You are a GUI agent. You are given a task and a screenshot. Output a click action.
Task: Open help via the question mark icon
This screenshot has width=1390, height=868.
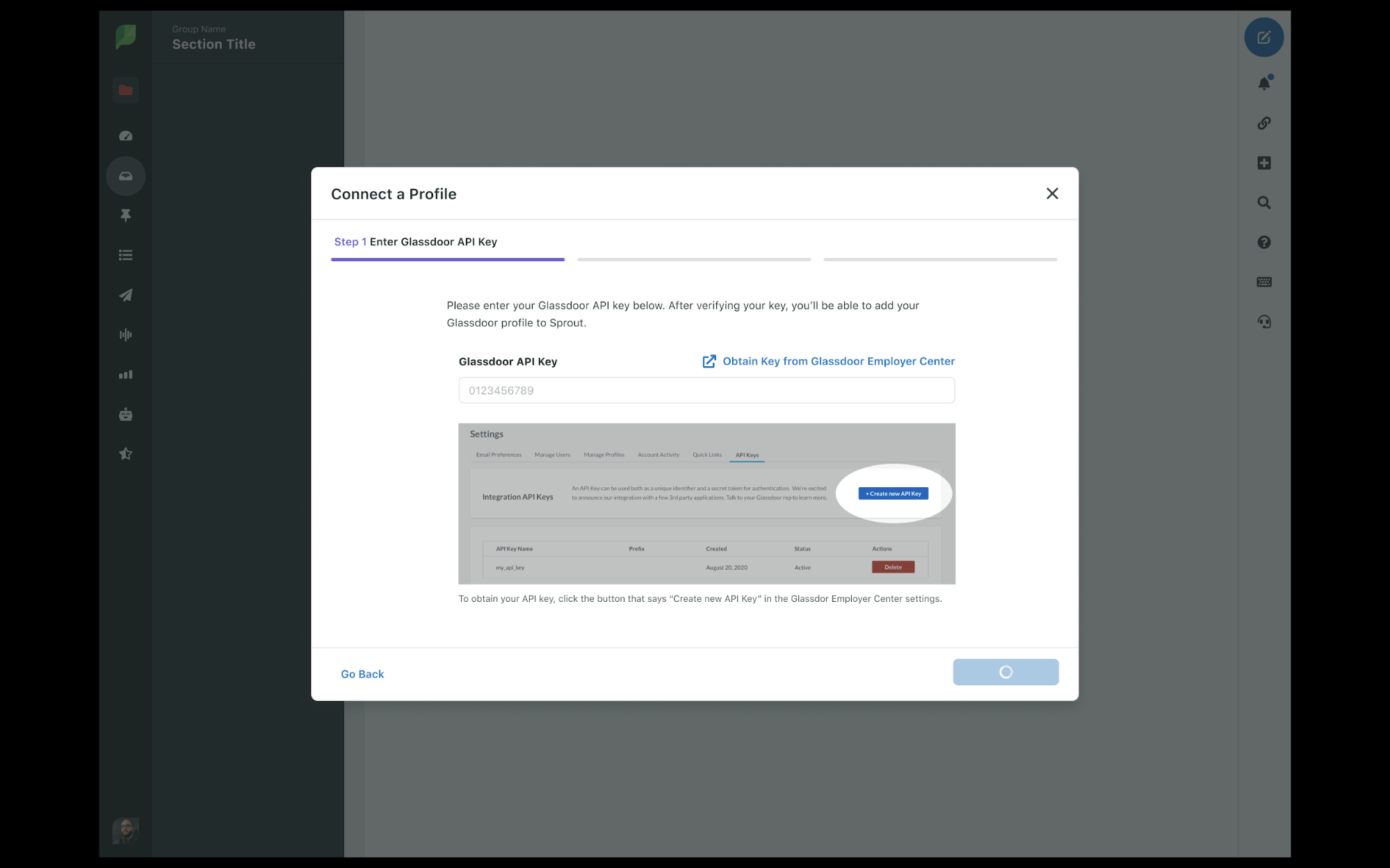[x=1263, y=242]
